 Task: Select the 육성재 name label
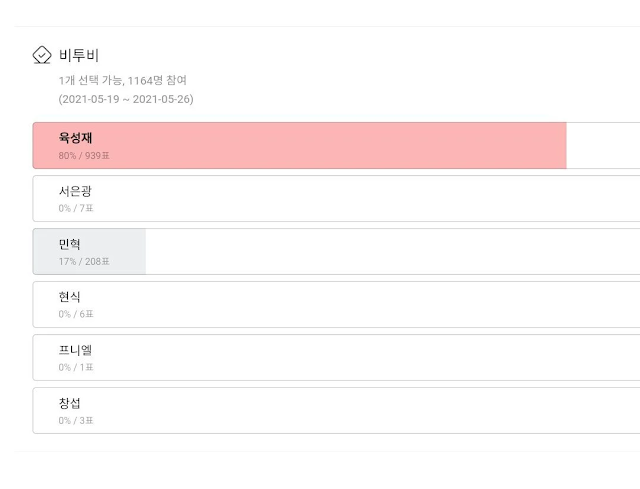click(x=76, y=138)
